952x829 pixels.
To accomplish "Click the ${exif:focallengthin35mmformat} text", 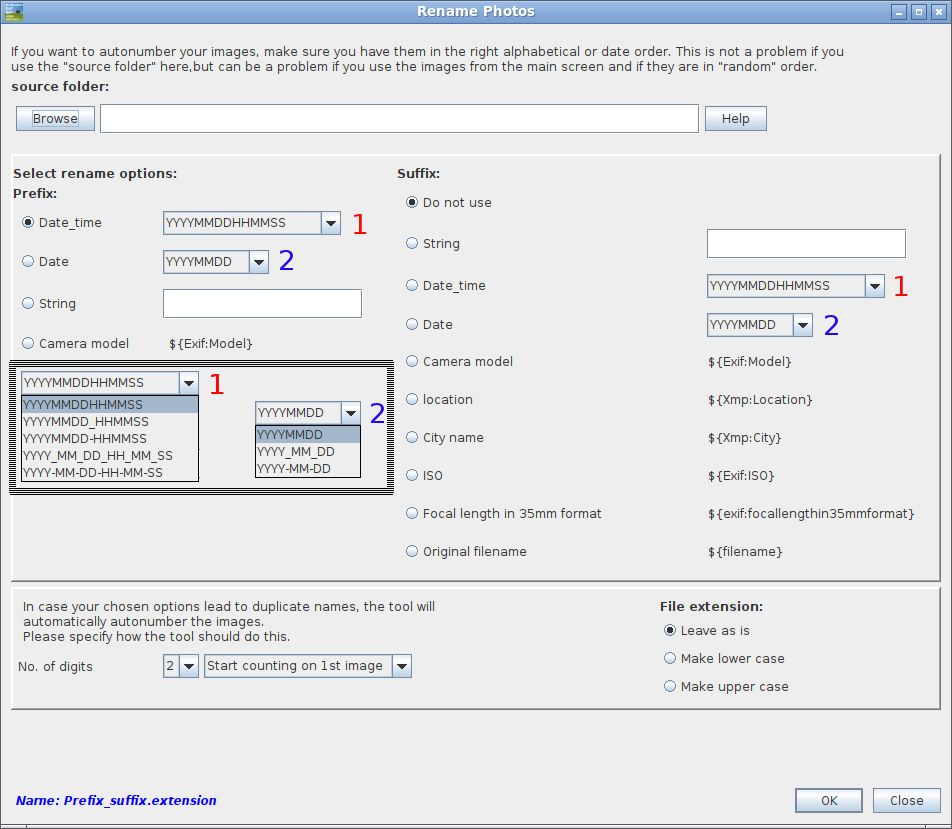I will [x=811, y=514].
